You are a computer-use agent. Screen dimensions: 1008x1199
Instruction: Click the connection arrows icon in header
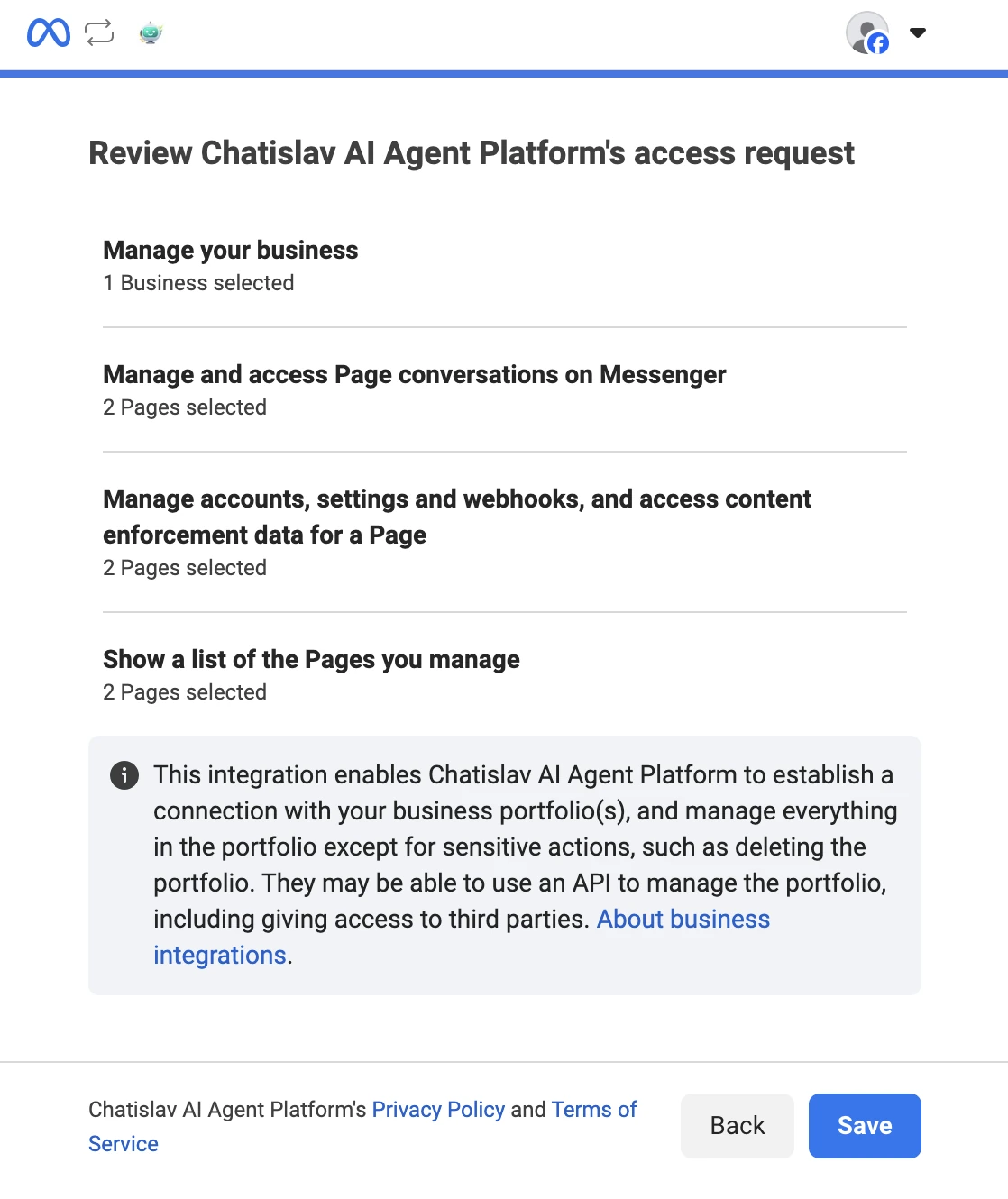tap(99, 33)
